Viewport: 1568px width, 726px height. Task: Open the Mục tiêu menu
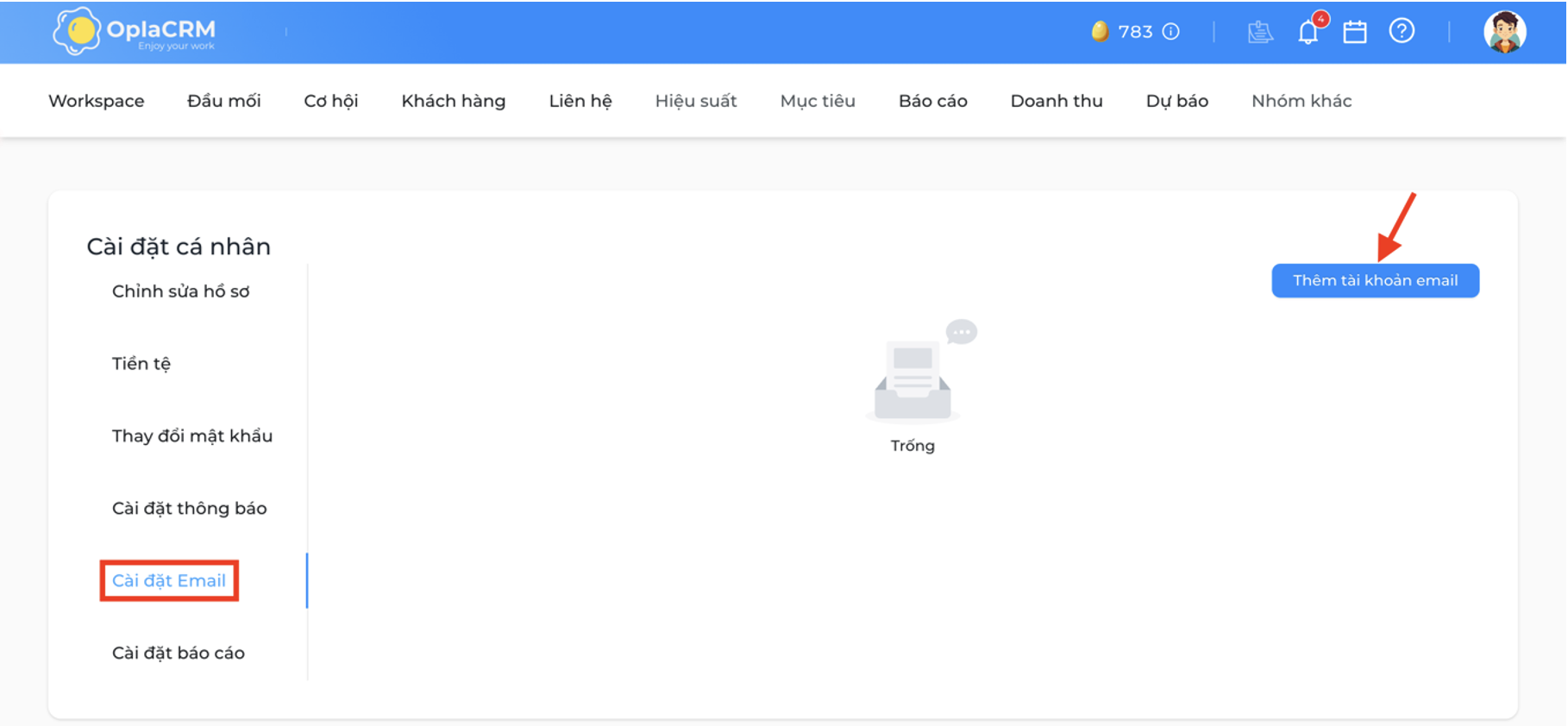(818, 101)
